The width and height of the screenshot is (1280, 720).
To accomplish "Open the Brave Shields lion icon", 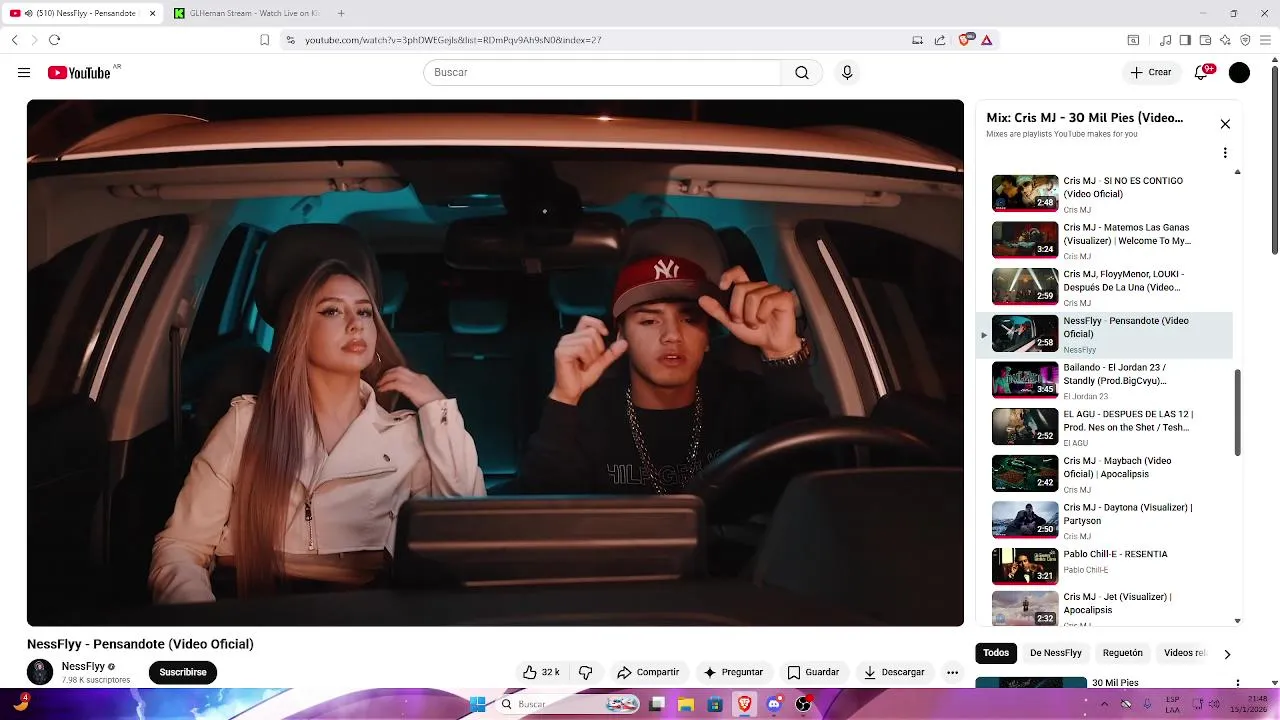I will pyautogui.click(x=965, y=40).
